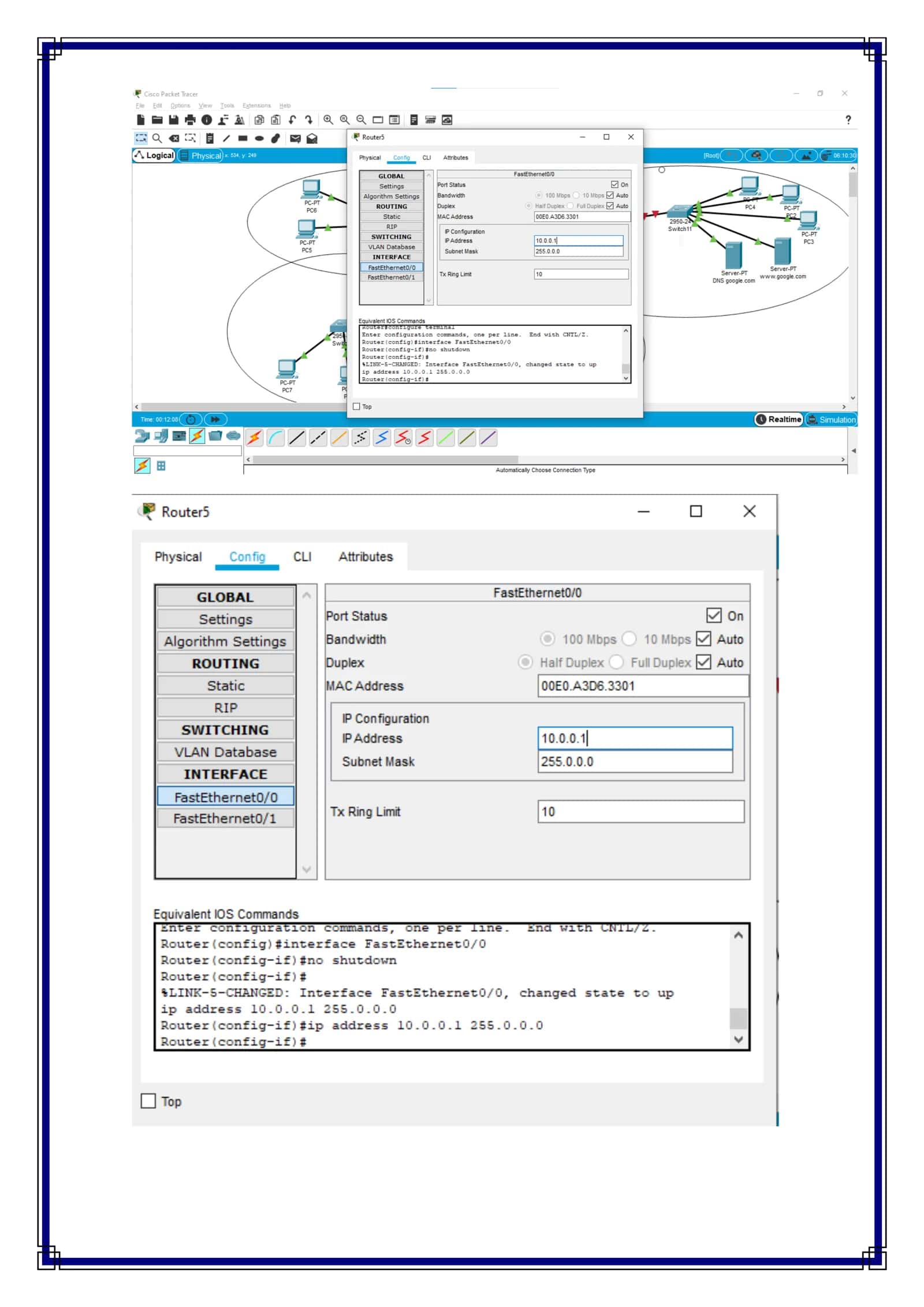Image resolution: width=924 pixels, height=1307 pixels.
Task: Toggle Port Status On checkbox in enlarged dialog
Action: (714, 615)
